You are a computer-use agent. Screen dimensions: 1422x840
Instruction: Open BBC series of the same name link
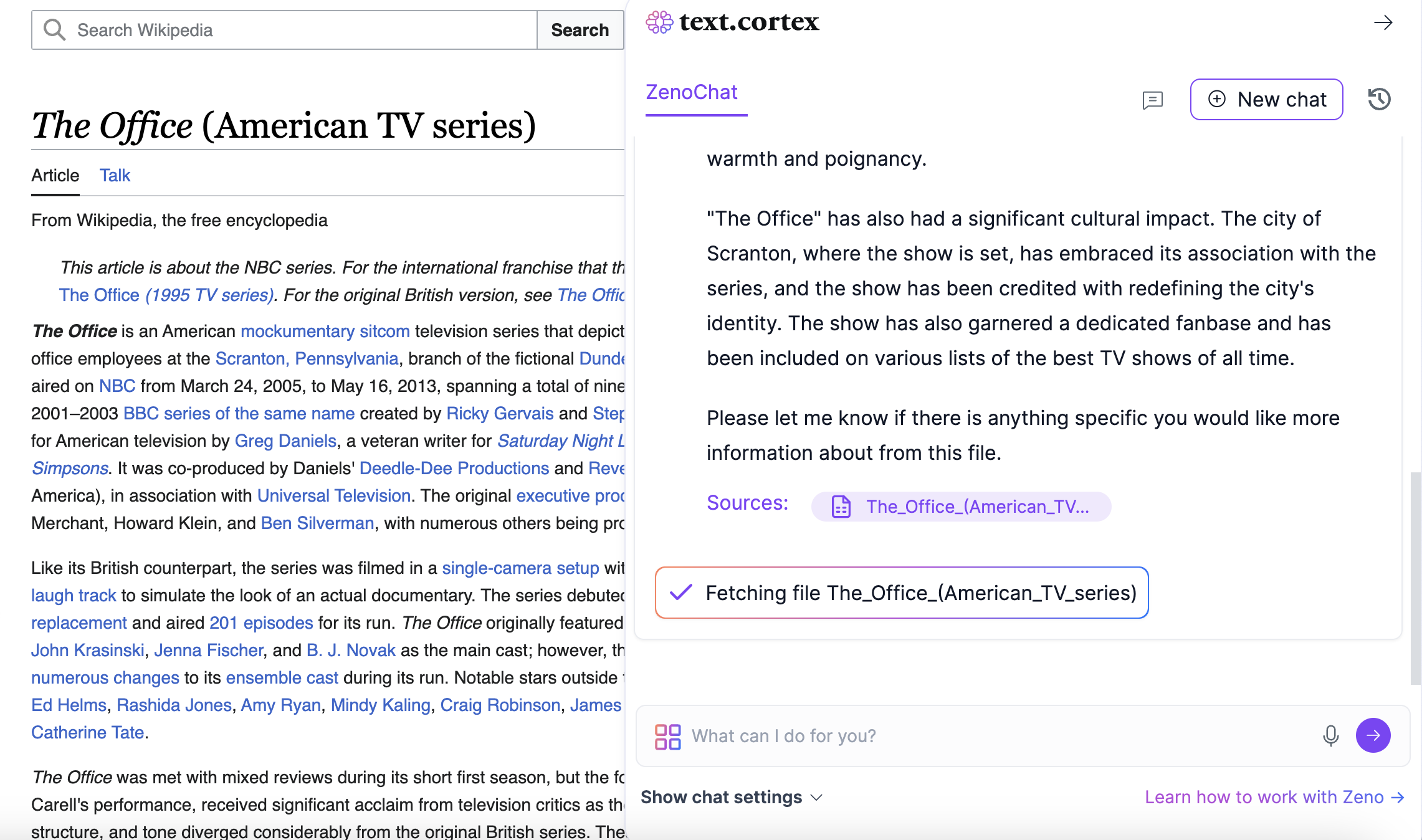[x=239, y=413]
